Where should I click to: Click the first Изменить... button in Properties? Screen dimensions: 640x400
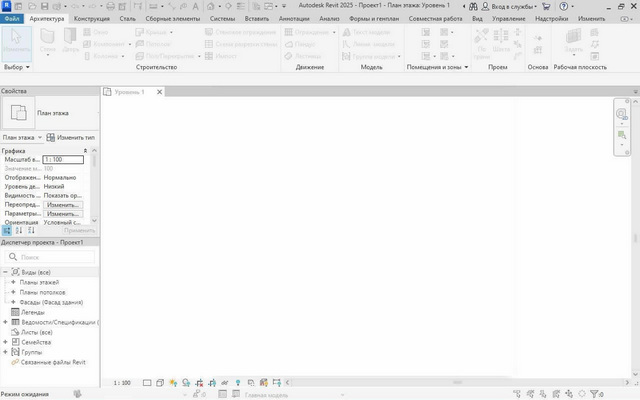point(62,204)
